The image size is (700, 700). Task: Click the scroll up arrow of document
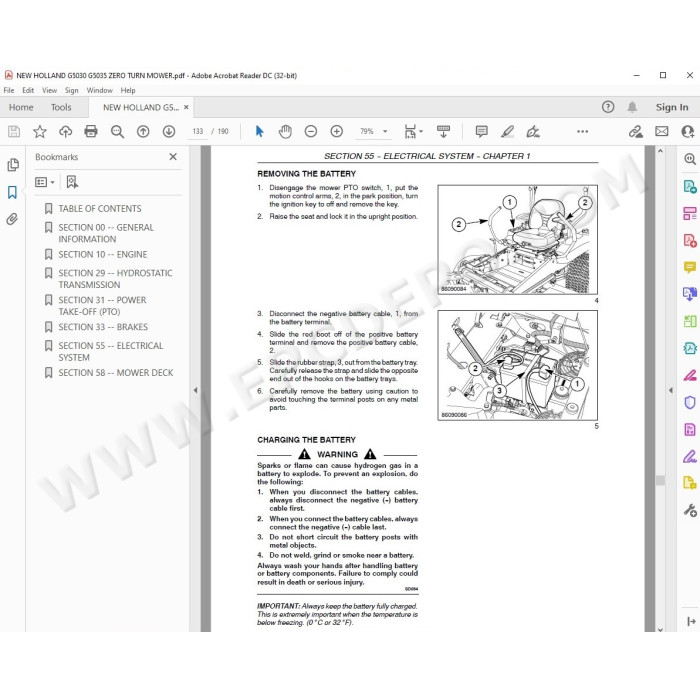click(x=660, y=151)
